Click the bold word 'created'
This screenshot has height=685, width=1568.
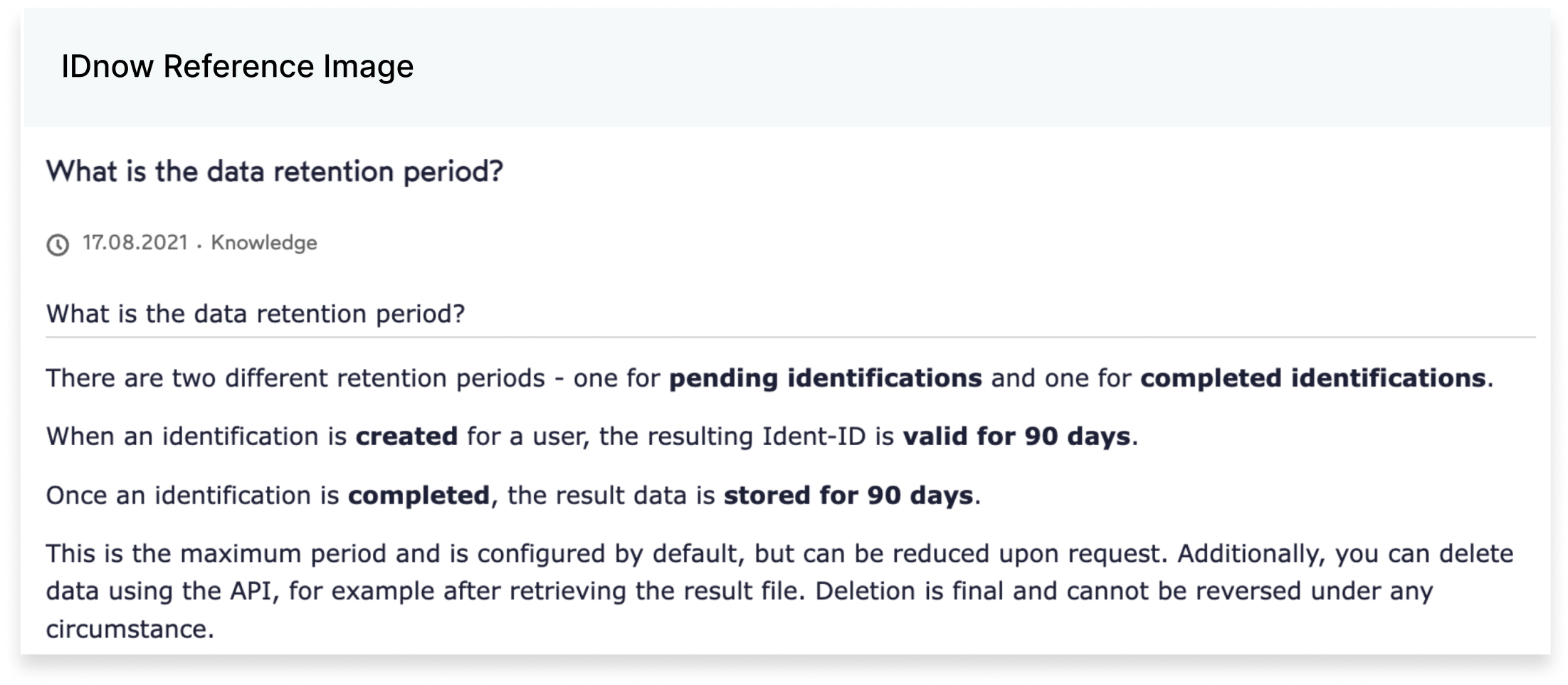click(x=406, y=436)
